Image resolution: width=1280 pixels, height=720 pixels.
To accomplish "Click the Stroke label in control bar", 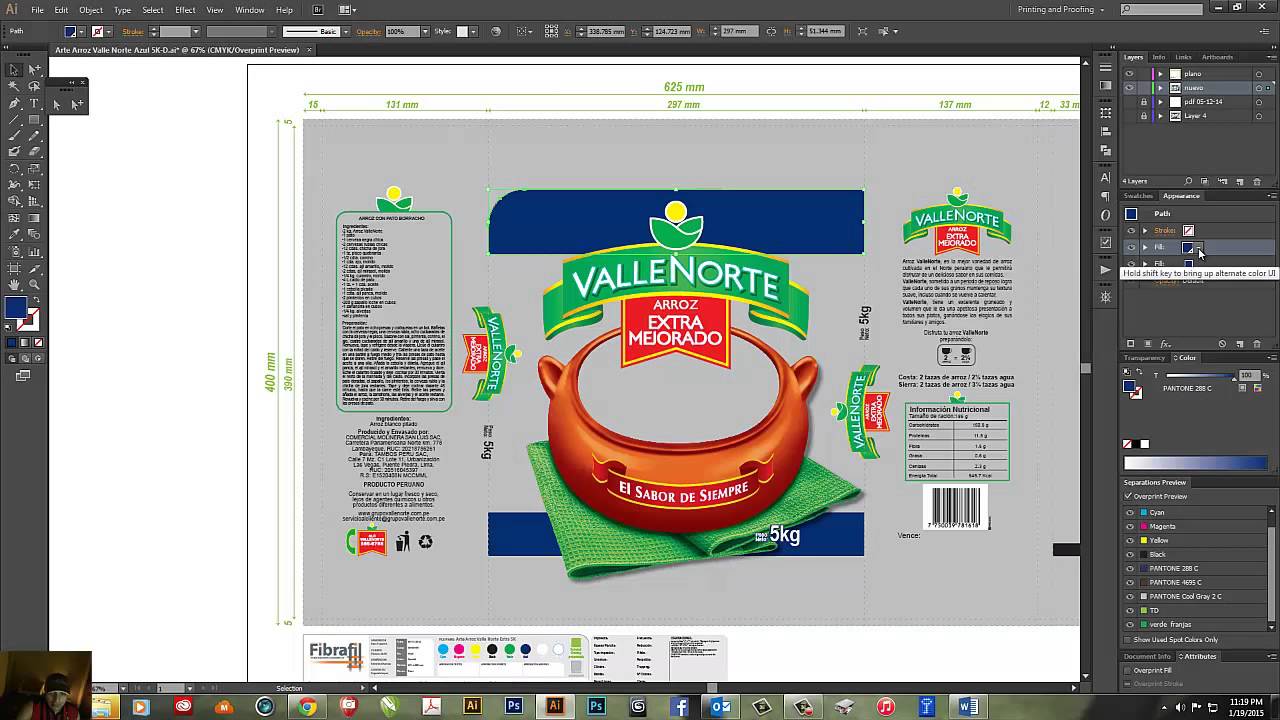I will coord(133,31).
